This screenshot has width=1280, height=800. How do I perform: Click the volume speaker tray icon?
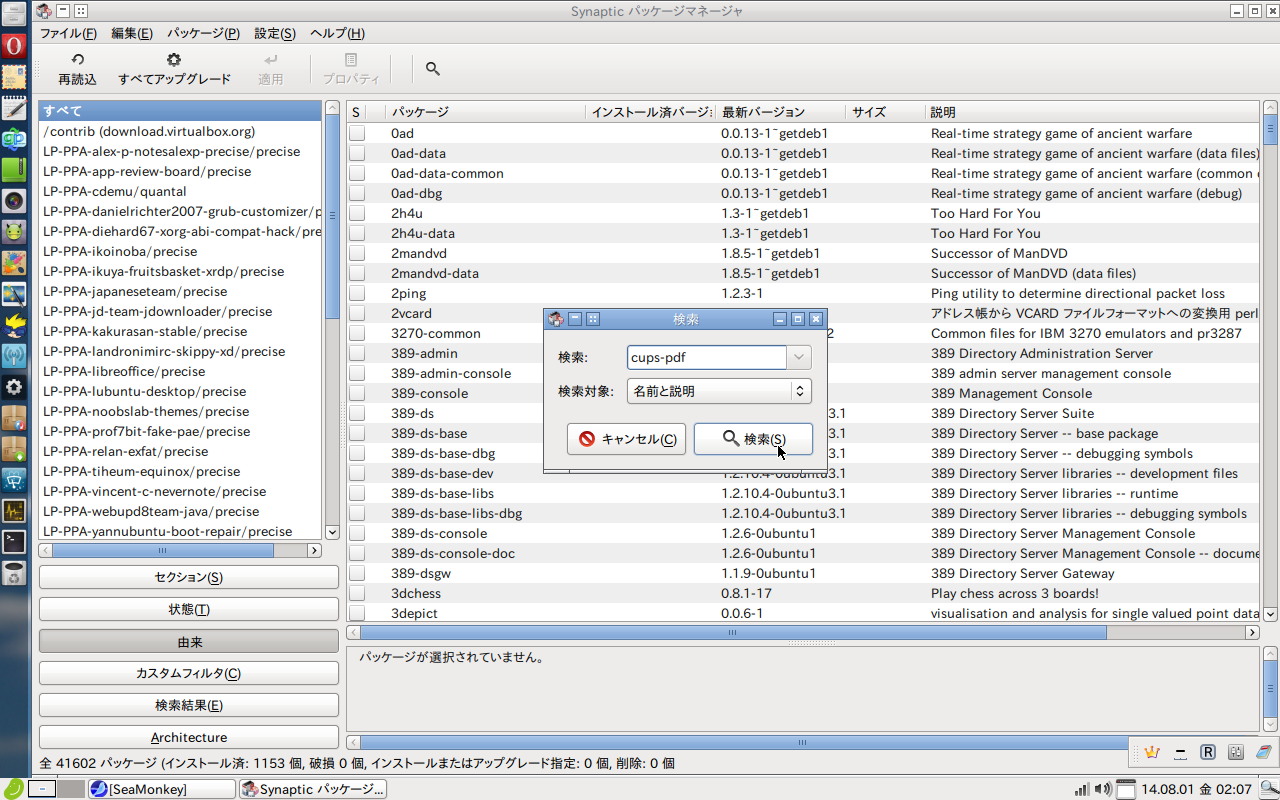coord(1102,789)
